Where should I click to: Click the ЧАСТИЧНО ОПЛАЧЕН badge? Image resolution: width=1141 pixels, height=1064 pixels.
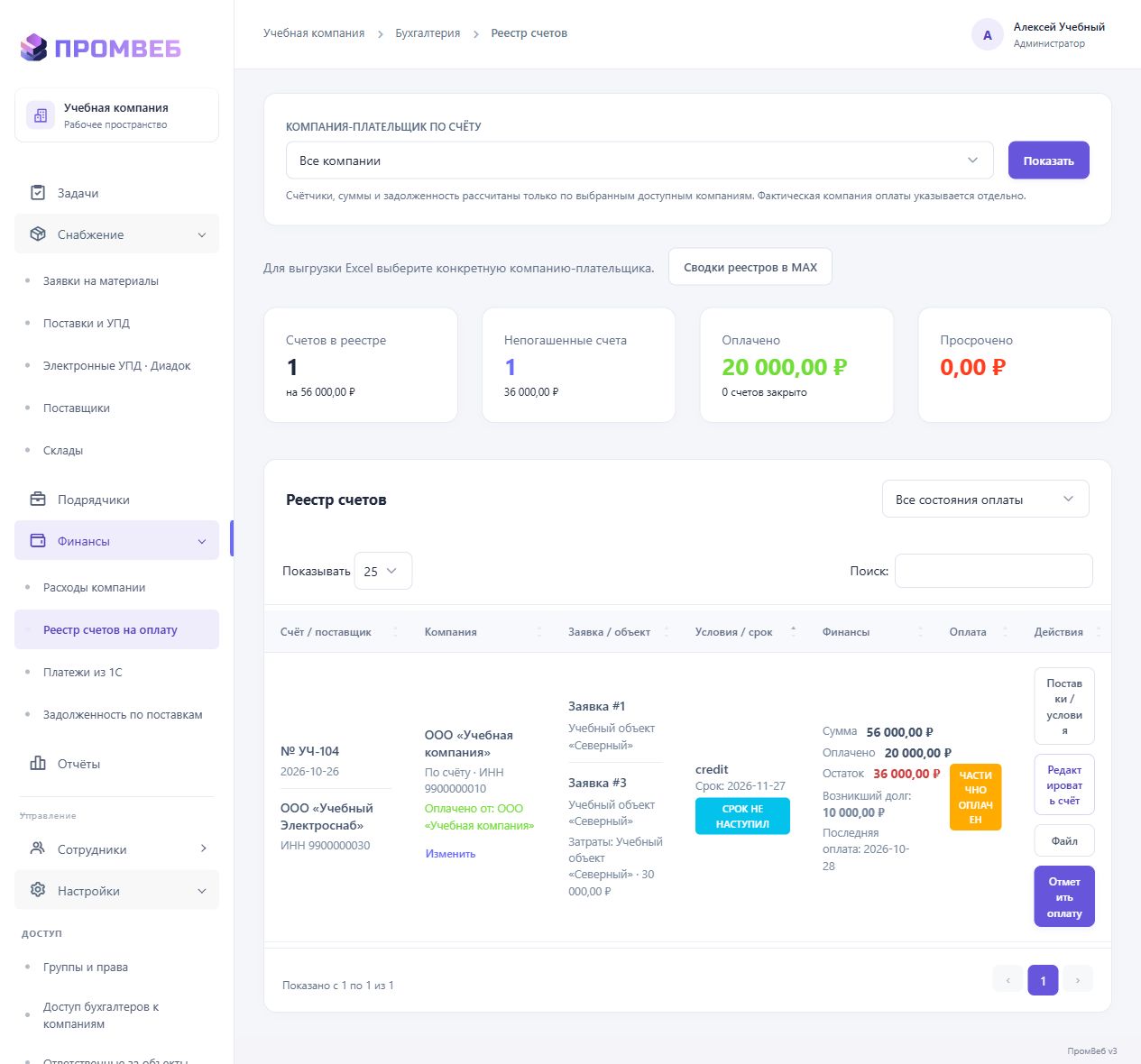coord(975,797)
